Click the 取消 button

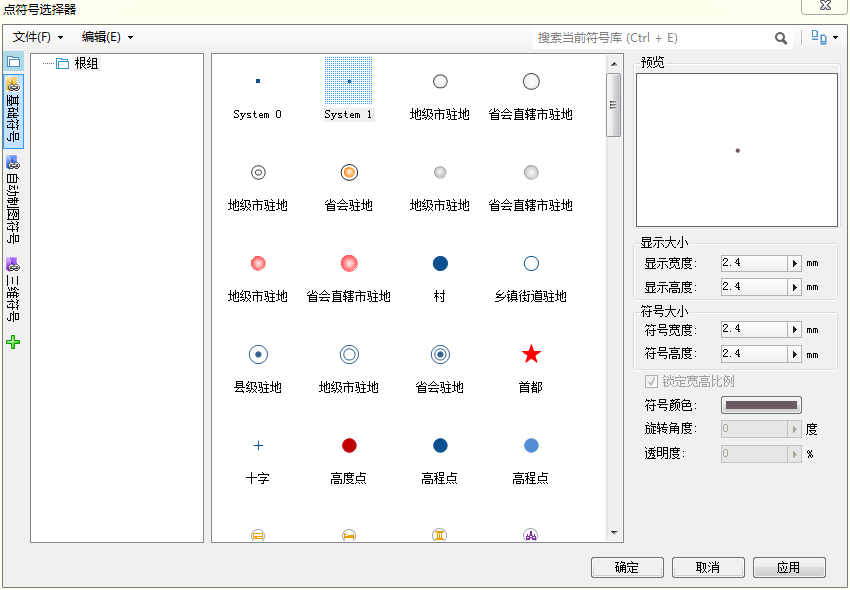coord(708,568)
